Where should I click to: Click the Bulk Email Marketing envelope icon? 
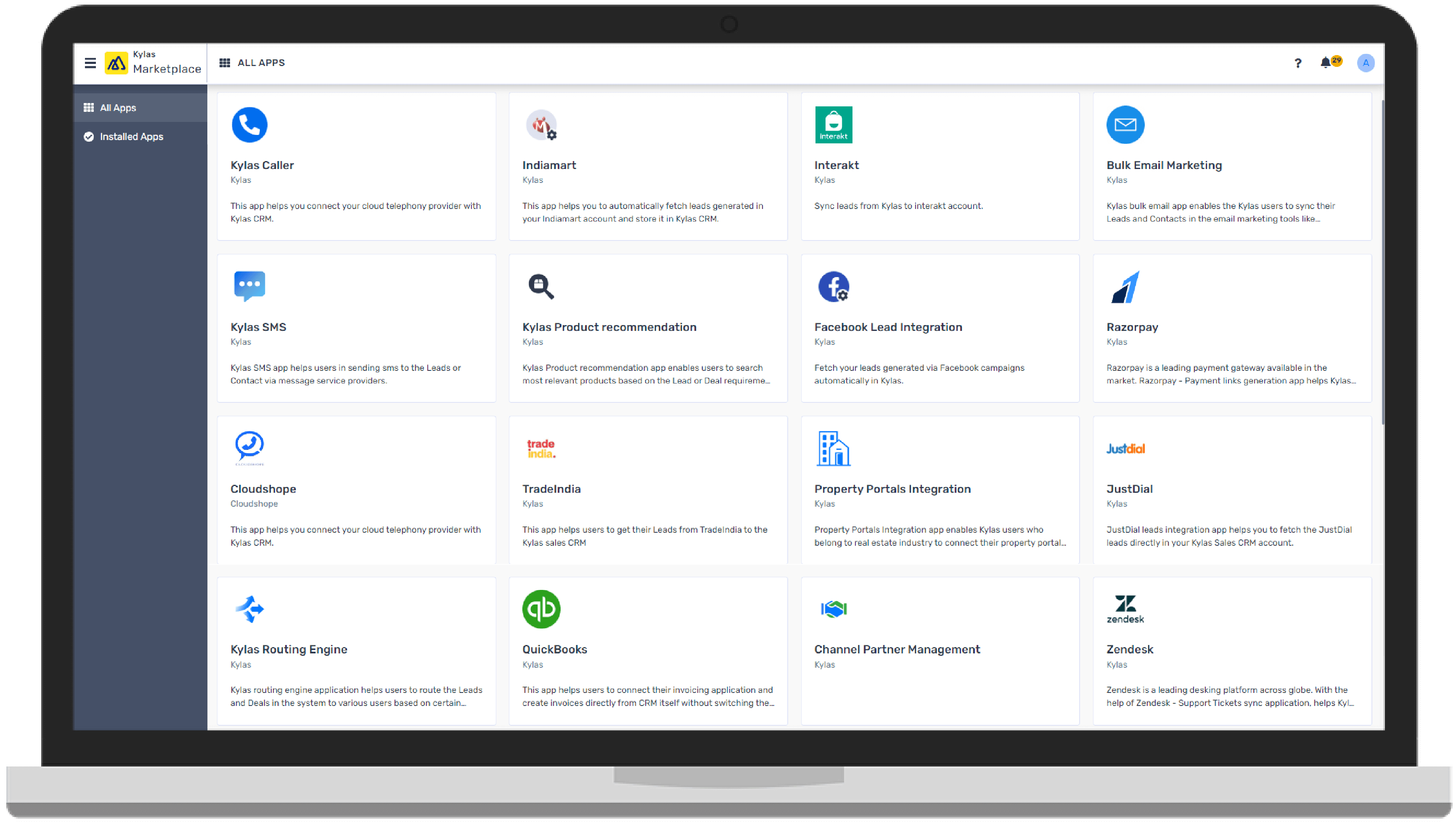point(1125,124)
